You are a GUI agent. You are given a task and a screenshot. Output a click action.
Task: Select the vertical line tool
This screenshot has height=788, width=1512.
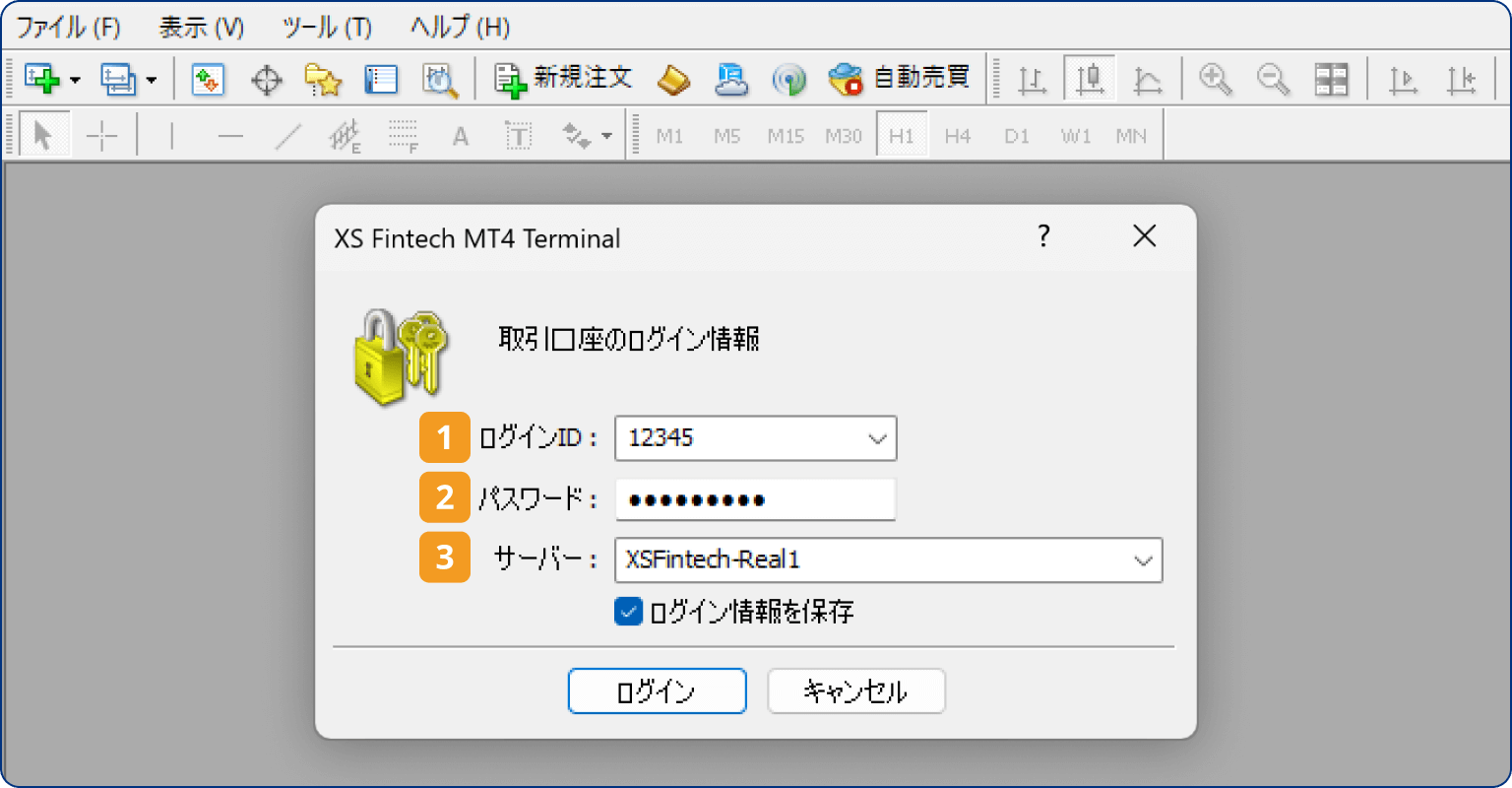click(172, 136)
